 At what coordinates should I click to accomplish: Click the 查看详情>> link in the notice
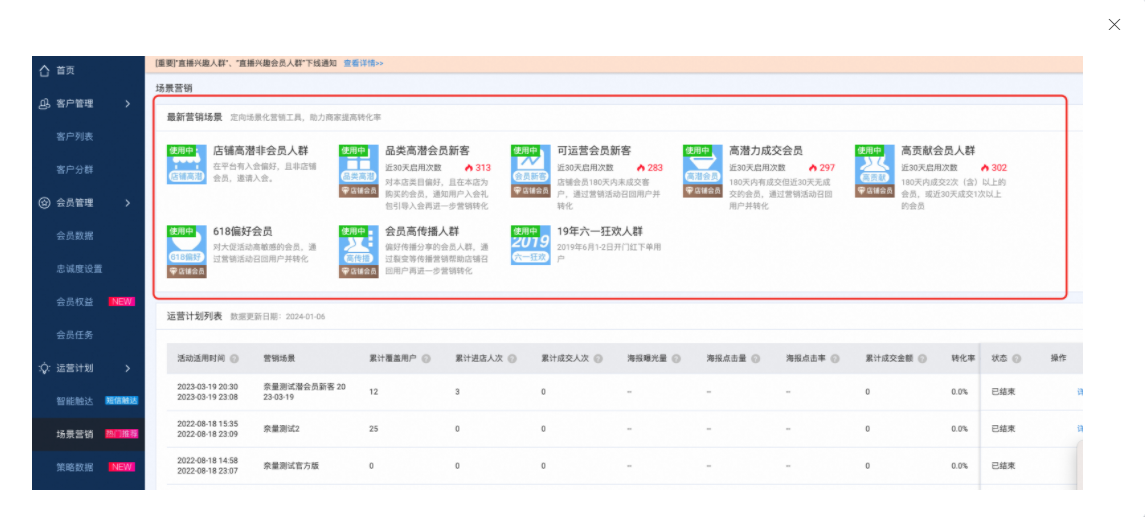point(364,64)
